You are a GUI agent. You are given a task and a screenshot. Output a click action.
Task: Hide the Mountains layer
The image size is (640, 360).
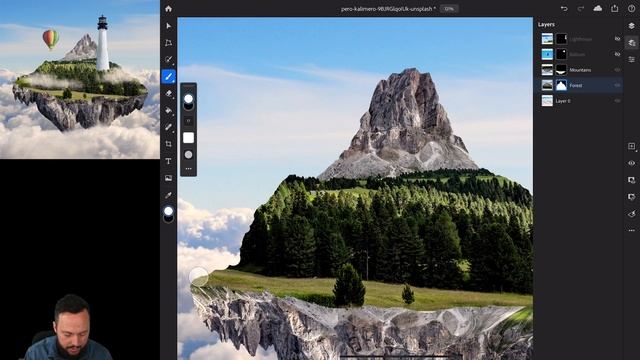click(x=617, y=70)
